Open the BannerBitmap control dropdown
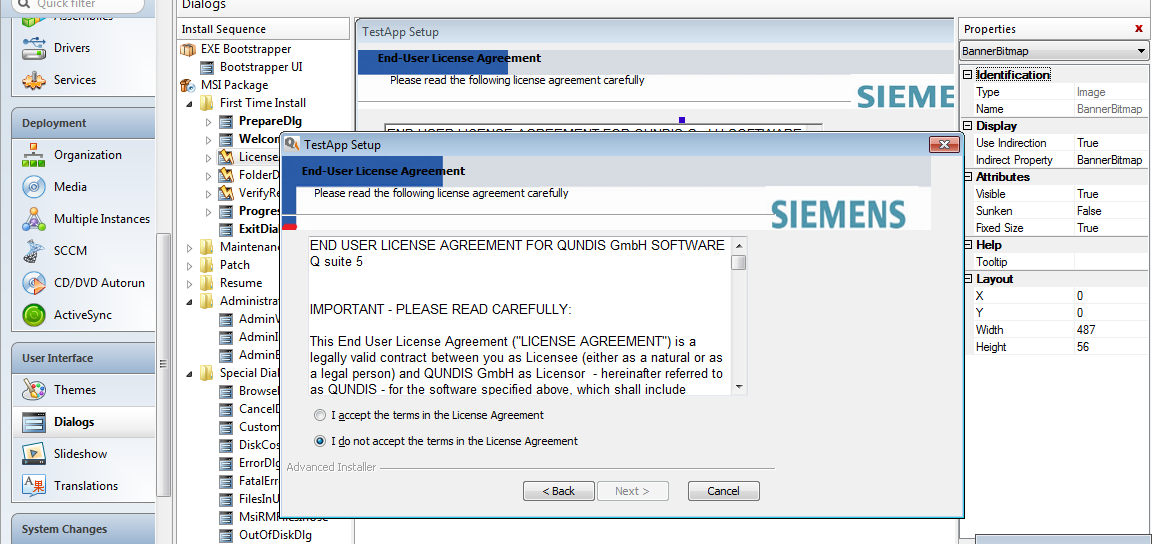 point(1141,51)
